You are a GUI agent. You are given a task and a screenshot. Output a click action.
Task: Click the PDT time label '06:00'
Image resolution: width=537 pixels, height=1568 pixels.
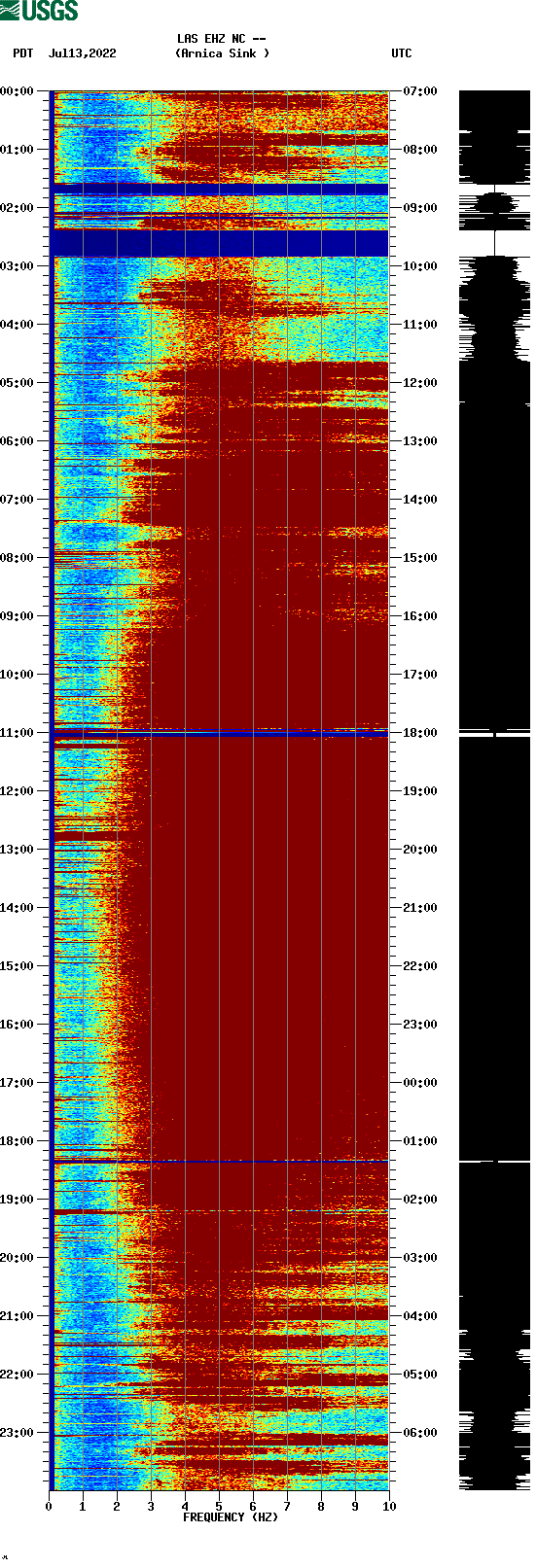17,441
